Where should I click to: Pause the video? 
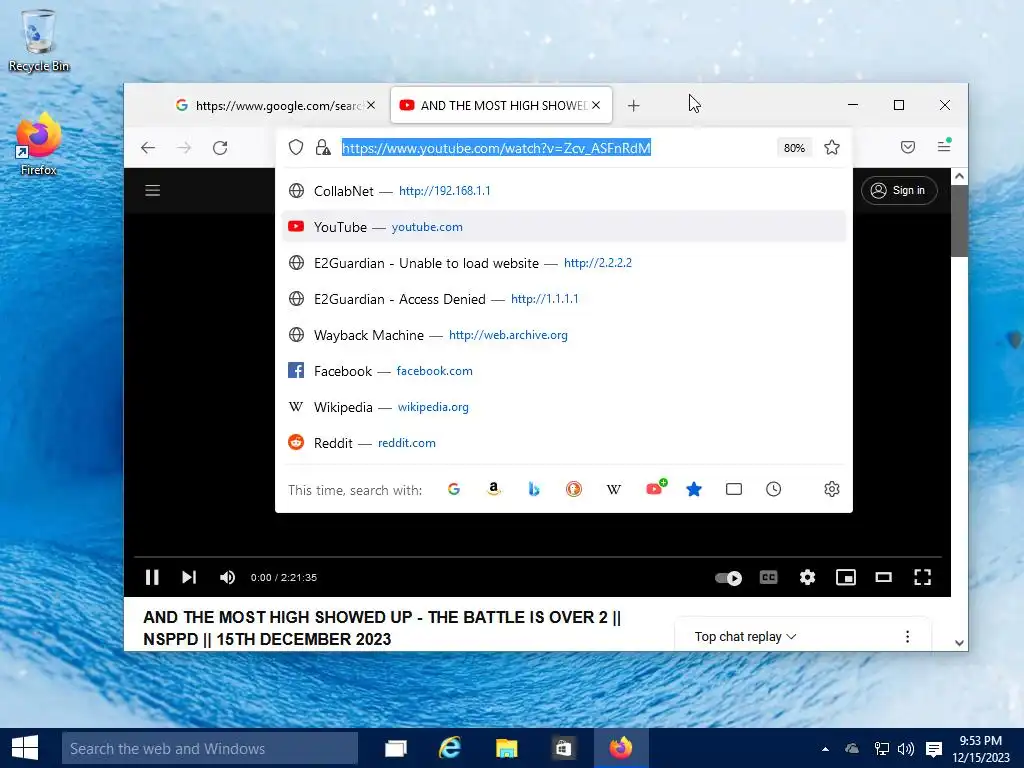click(x=152, y=577)
